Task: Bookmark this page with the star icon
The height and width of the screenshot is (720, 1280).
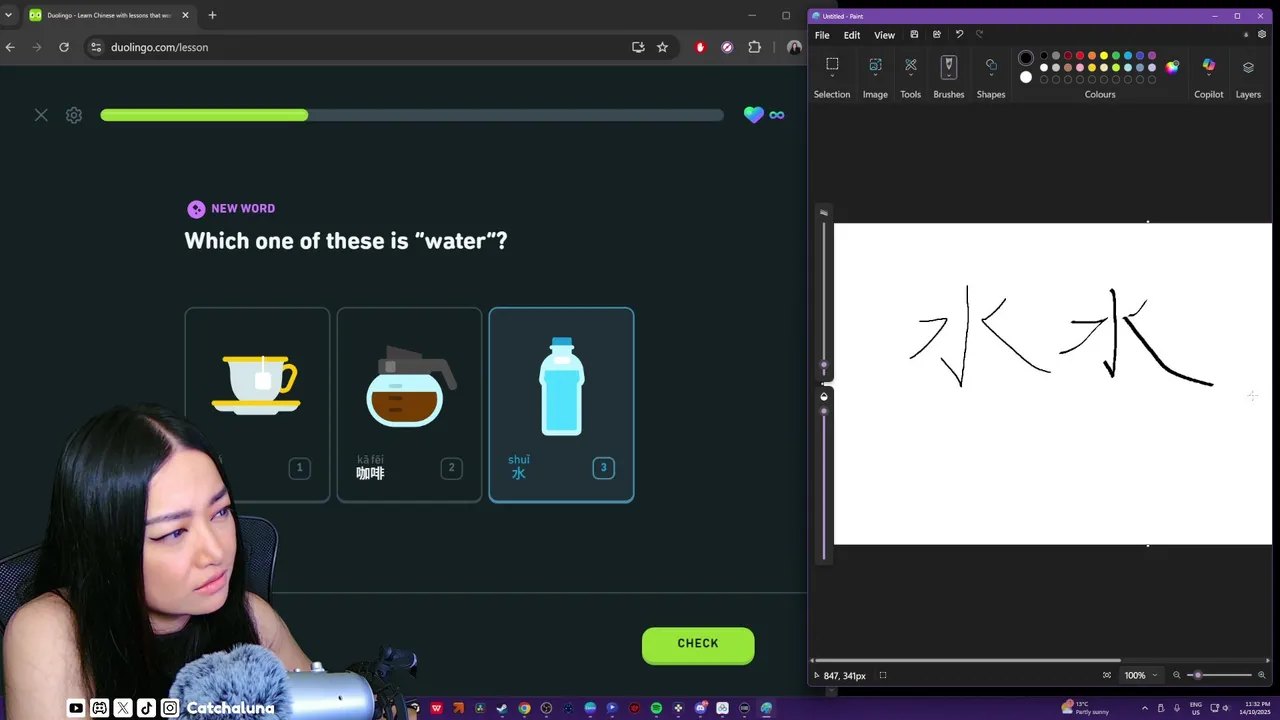Action: click(x=662, y=47)
